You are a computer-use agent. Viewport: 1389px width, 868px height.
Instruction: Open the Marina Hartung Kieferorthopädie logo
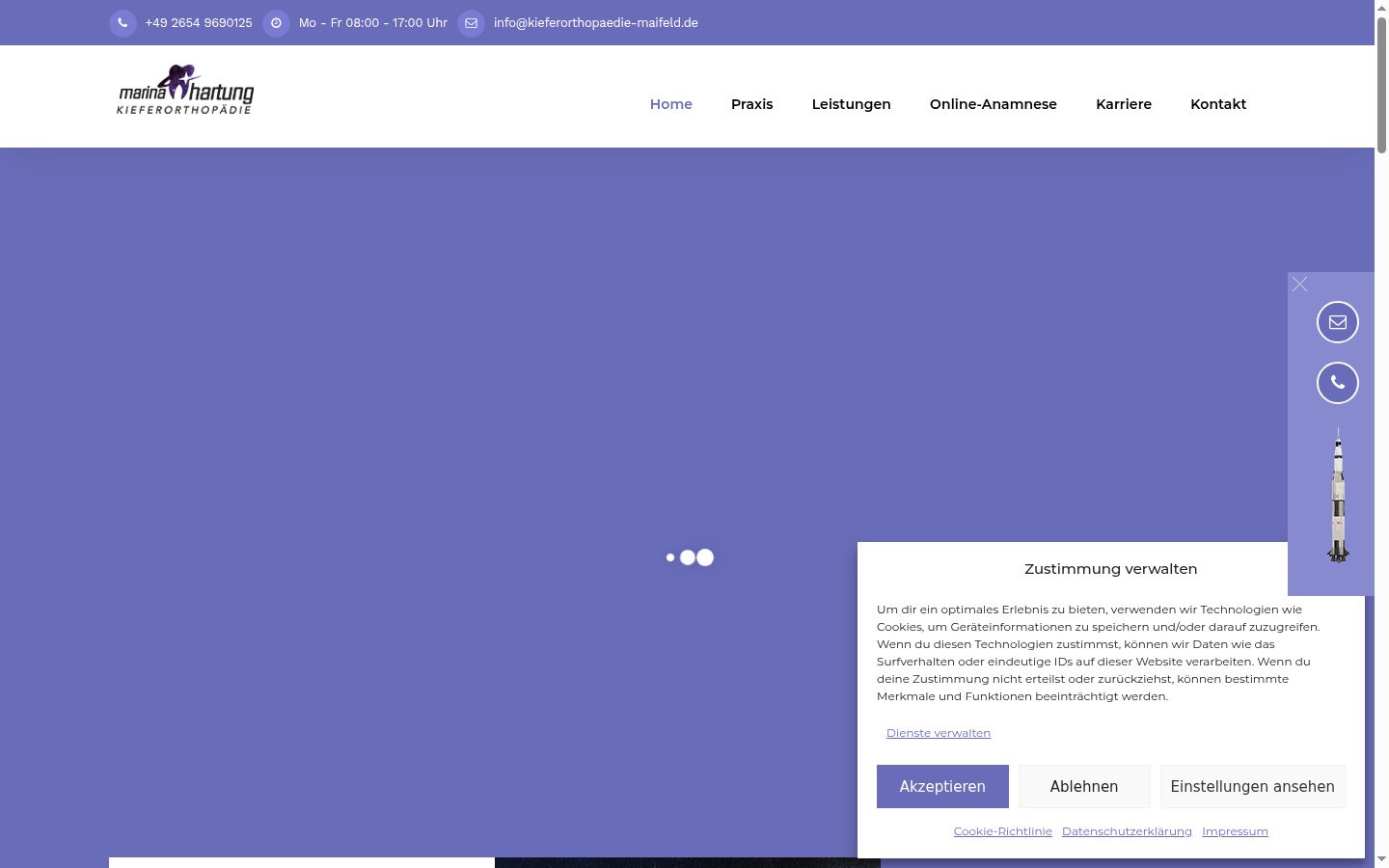(x=185, y=90)
